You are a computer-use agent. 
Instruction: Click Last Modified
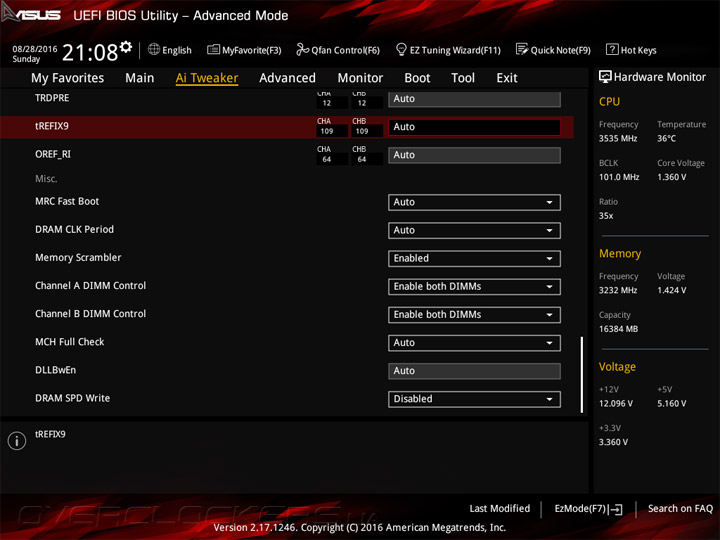tap(500, 508)
